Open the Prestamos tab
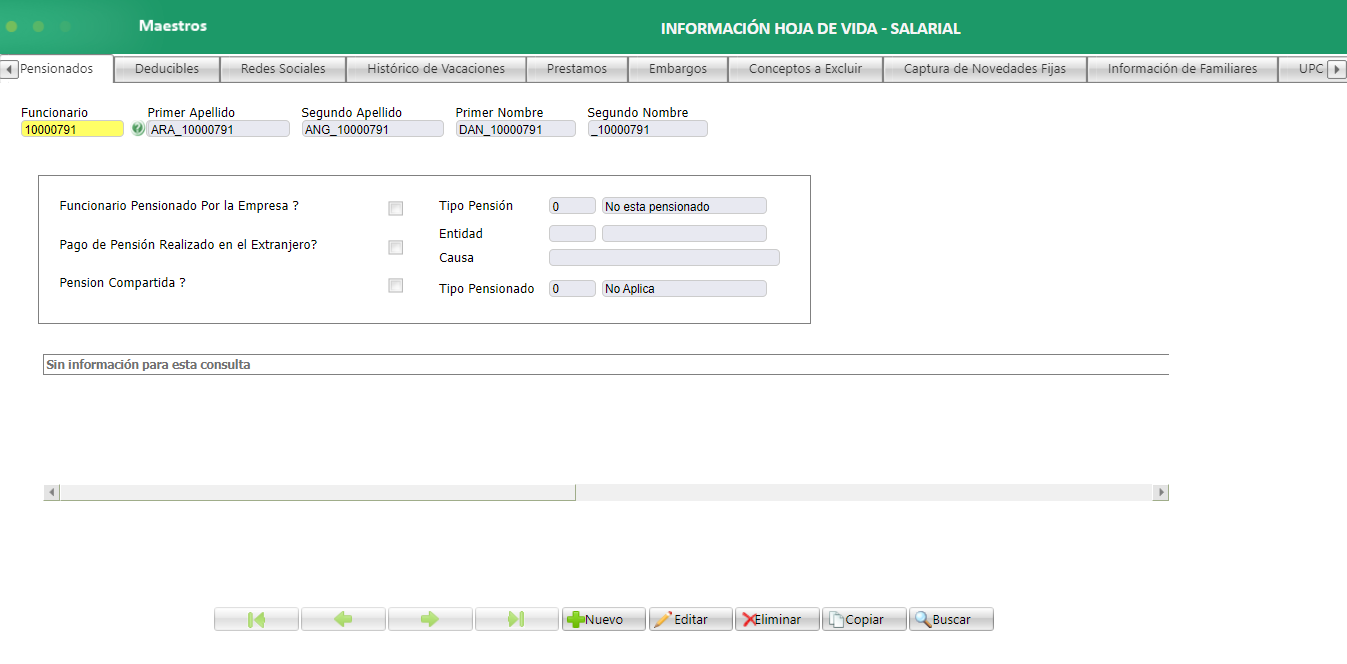Viewport: 1347px width, 664px height. pyautogui.click(x=576, y=68)
